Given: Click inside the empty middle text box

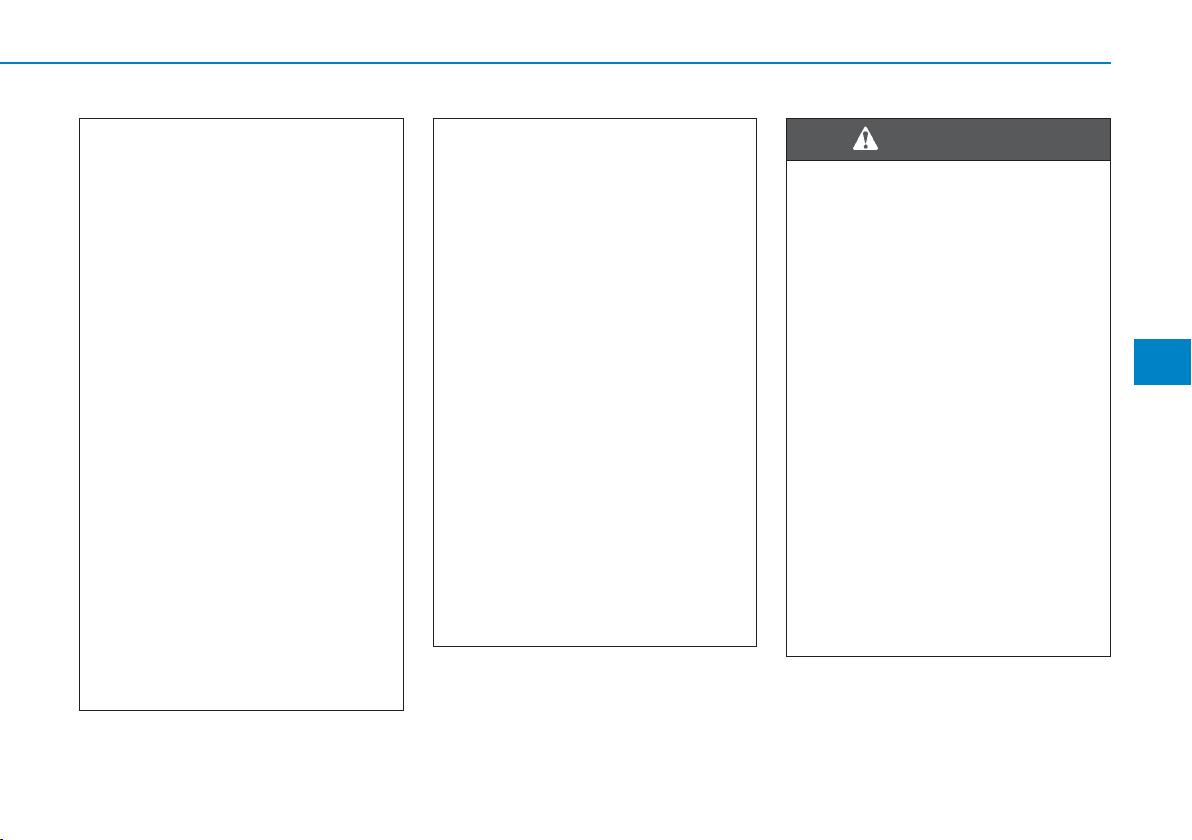Looking at the screenshot, I should pos(594,382).
